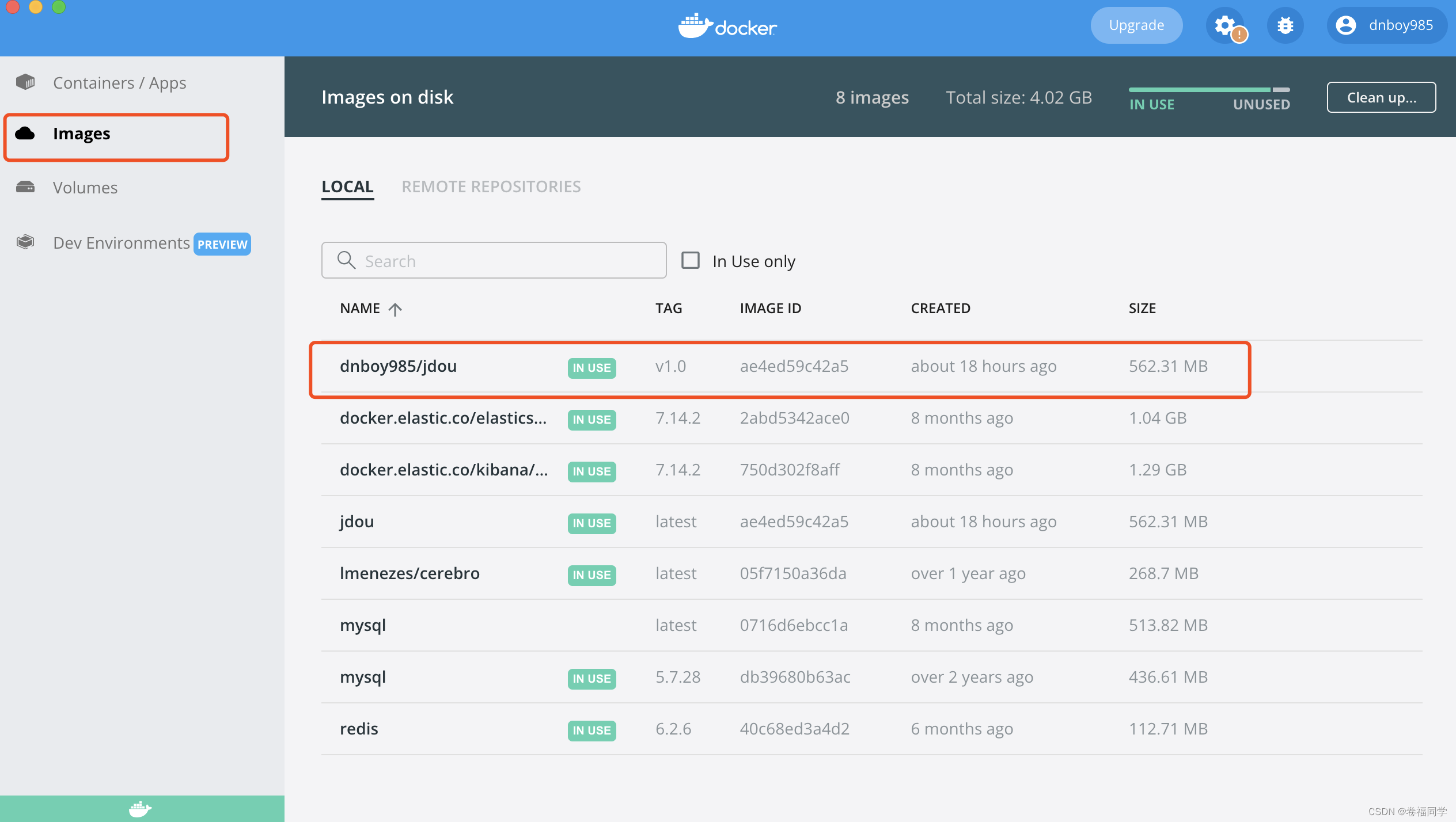Click the in use/unused storage bar

[1209, 90]
